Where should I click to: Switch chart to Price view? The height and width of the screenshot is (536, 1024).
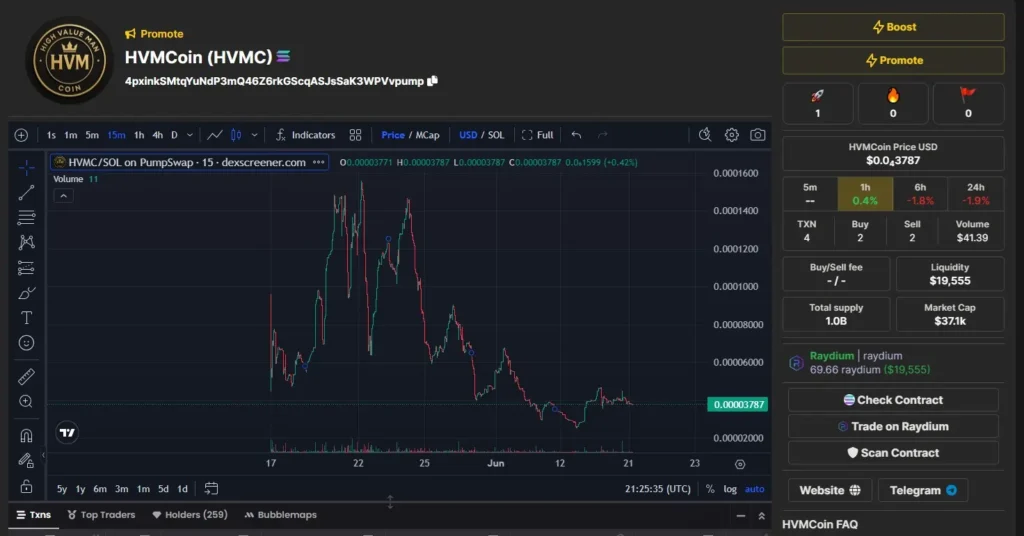[x=392, y=135]
